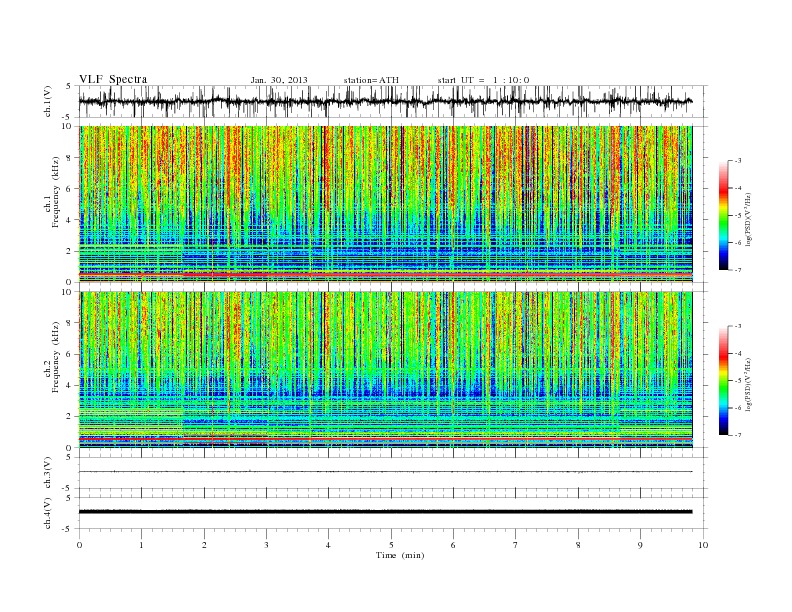Click the "-7" tick on ch.1 colorbar
792x612 pixels.
click(738, 270)
